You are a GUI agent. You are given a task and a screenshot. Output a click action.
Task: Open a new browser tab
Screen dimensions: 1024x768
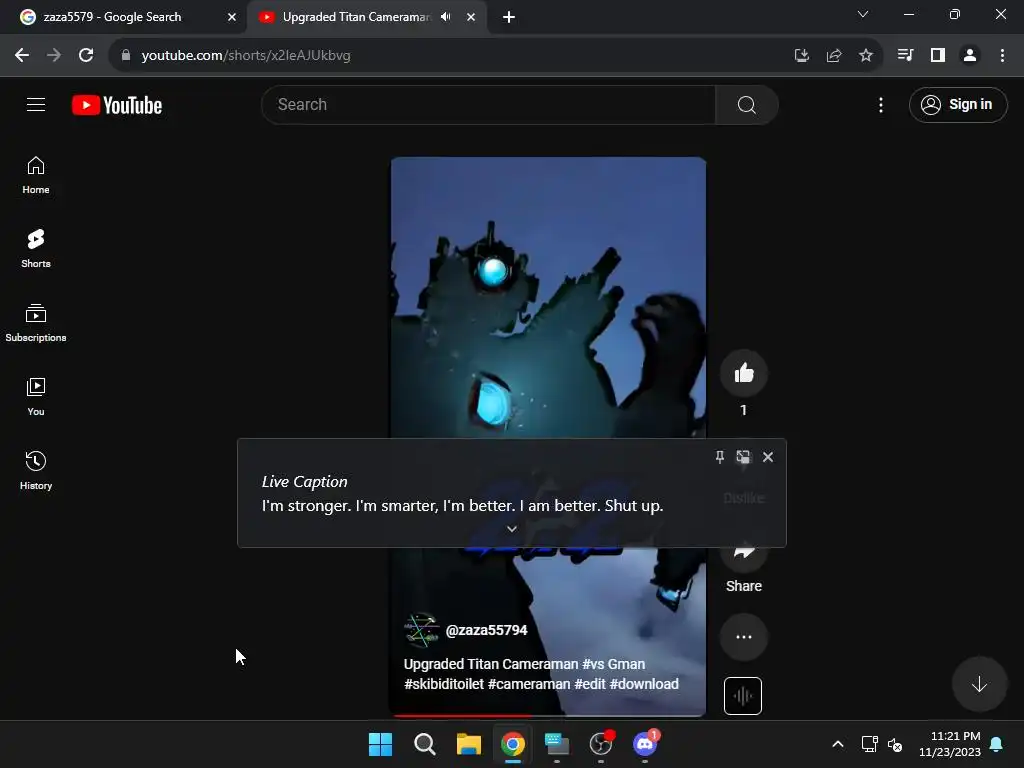509,17
